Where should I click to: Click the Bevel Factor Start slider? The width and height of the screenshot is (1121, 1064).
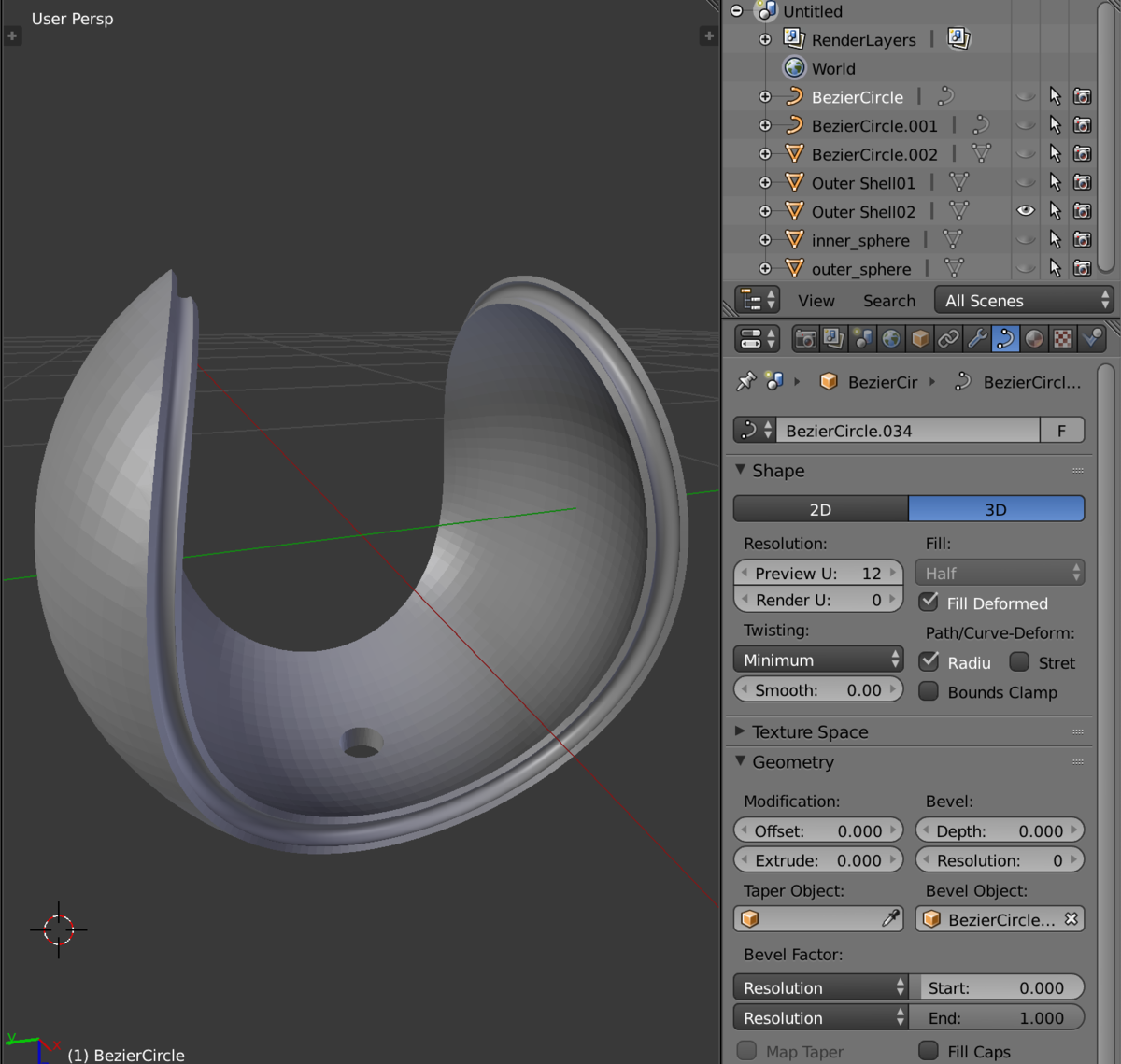(997, 987)
